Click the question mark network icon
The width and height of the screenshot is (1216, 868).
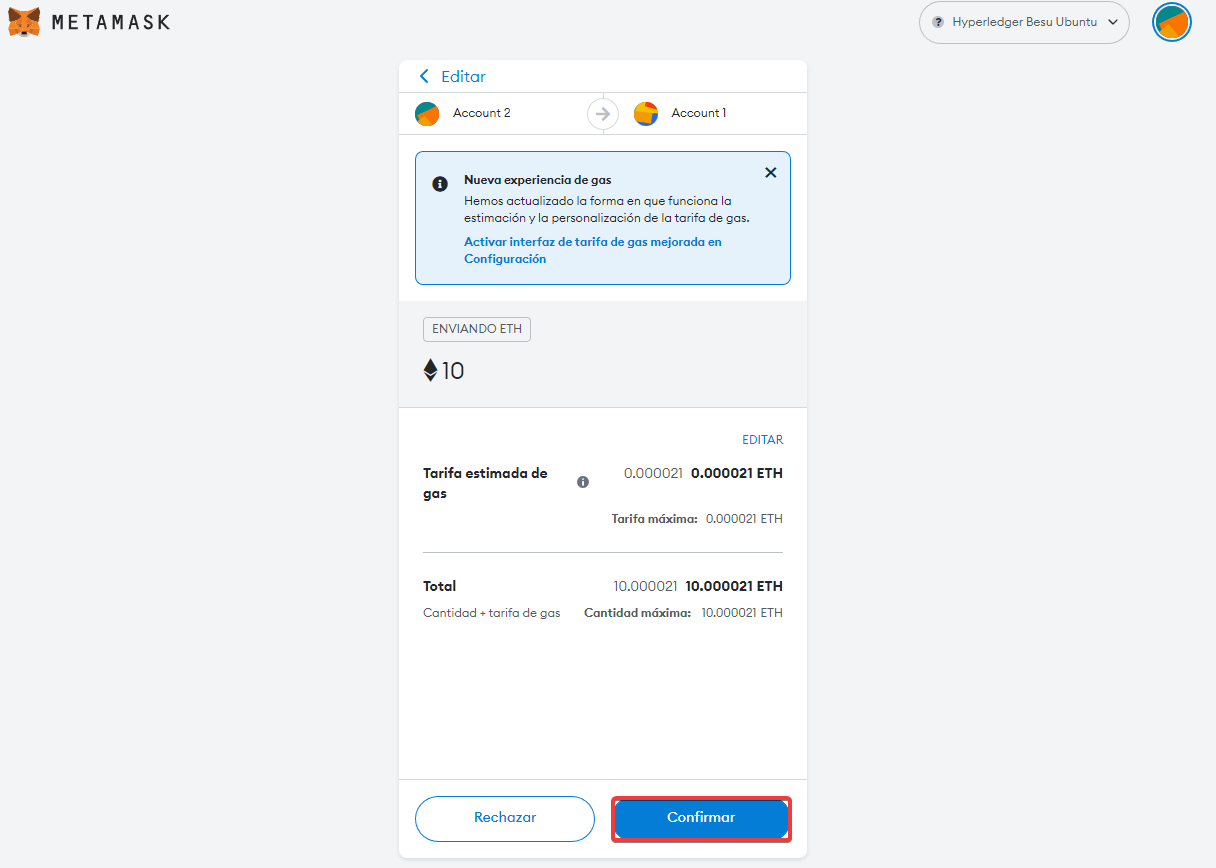click(938, 22)
